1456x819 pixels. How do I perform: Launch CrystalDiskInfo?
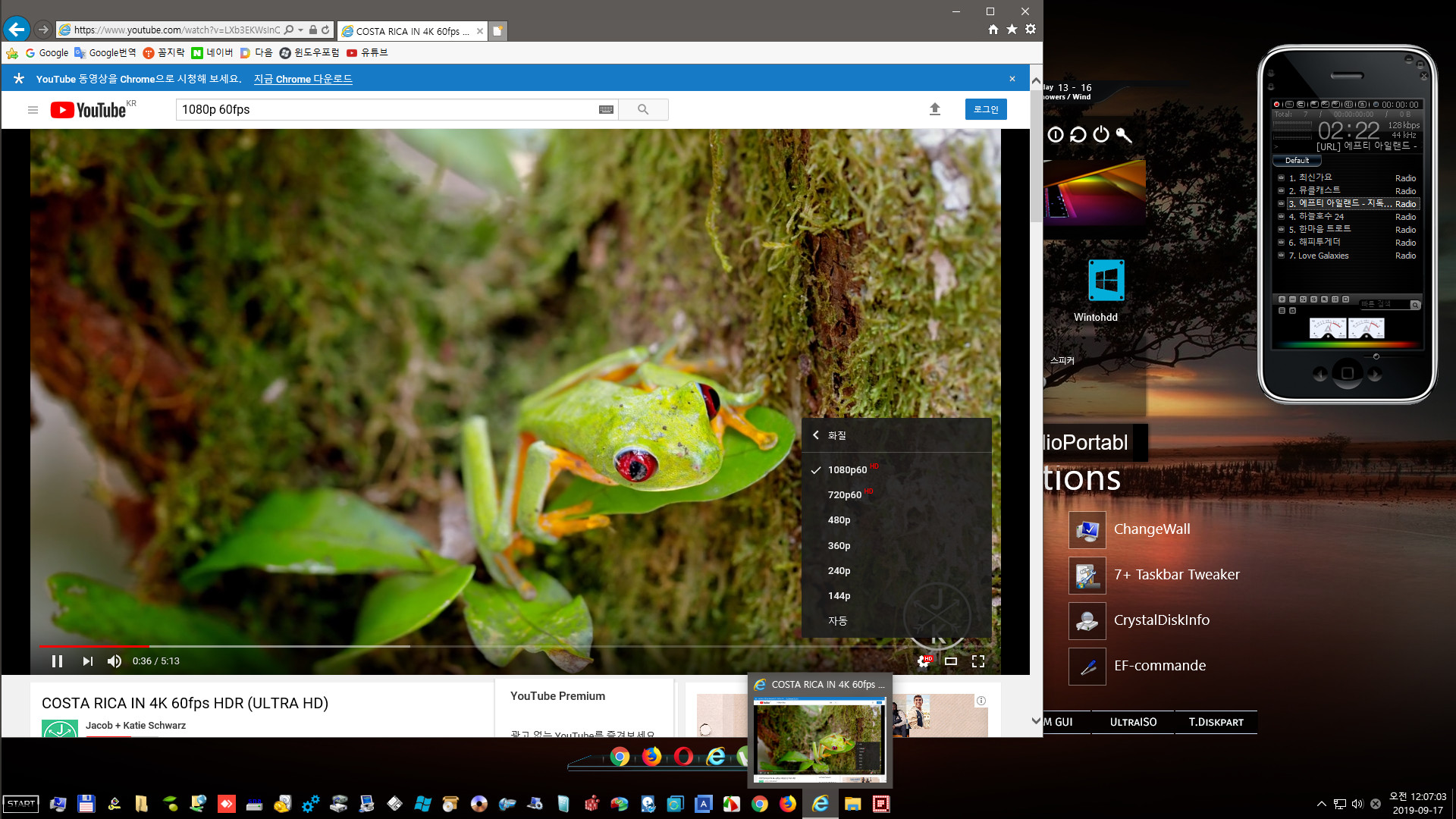[x=1140, y=620]
